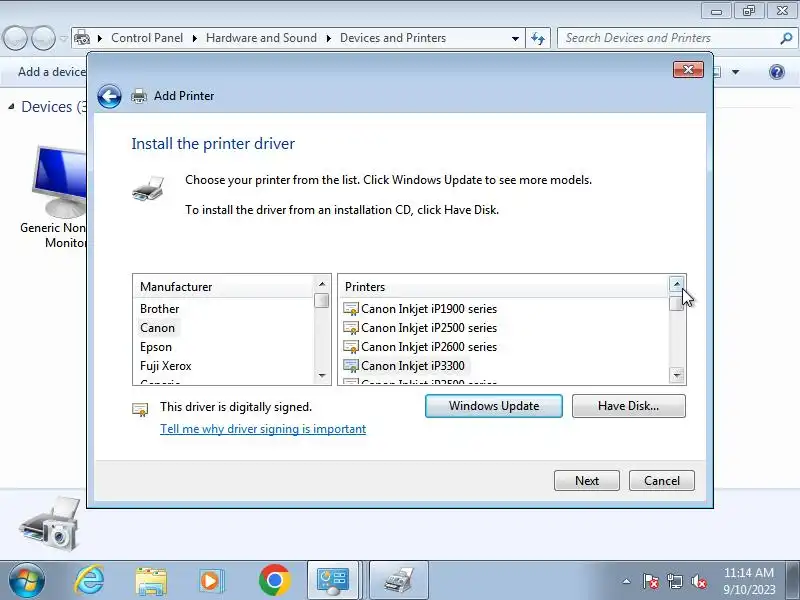Click Hardware and Sound in the breadcrumb
800x600 pixels.
pyautogui.click(x=261, y=38)
